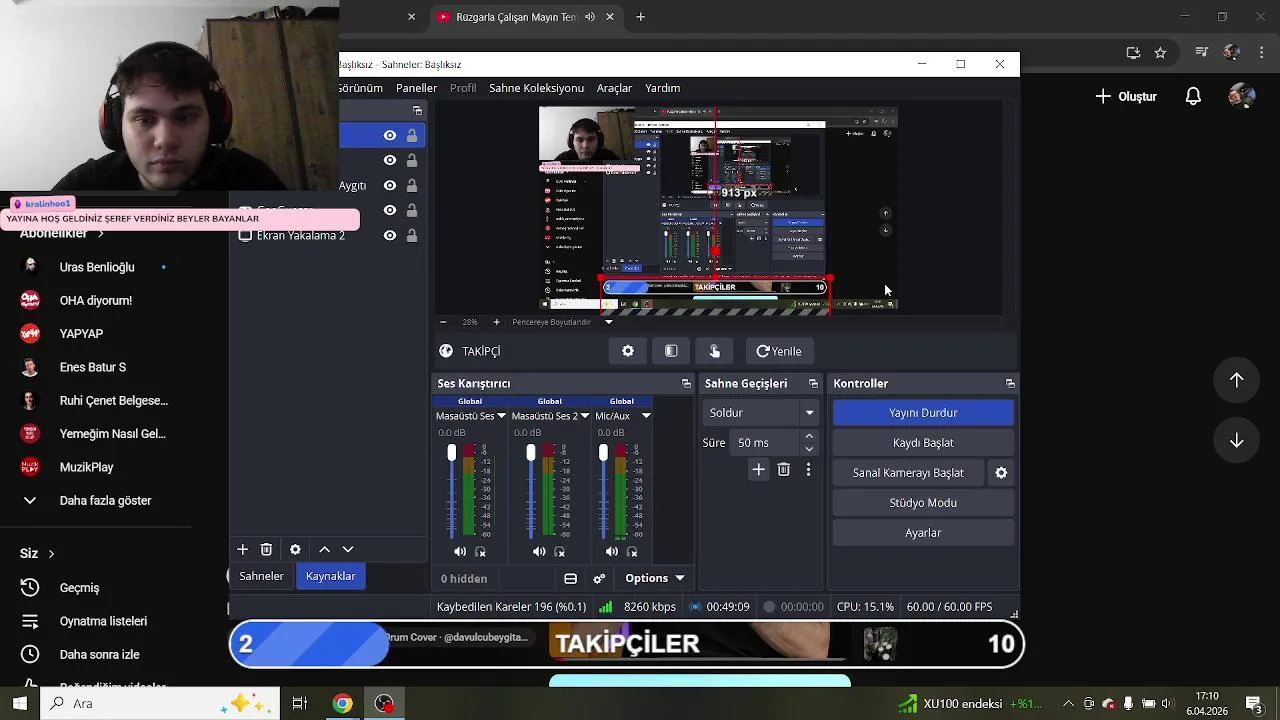The height and width of the screenshot is (720, 1280).
Task: Move selected source up in the list
Action: [324, 549]
